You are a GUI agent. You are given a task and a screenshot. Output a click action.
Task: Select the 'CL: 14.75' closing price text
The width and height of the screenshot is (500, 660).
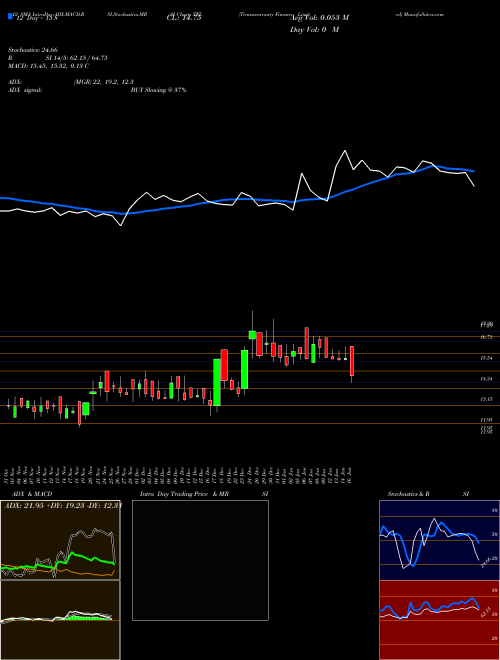click(x=183, y=18)
